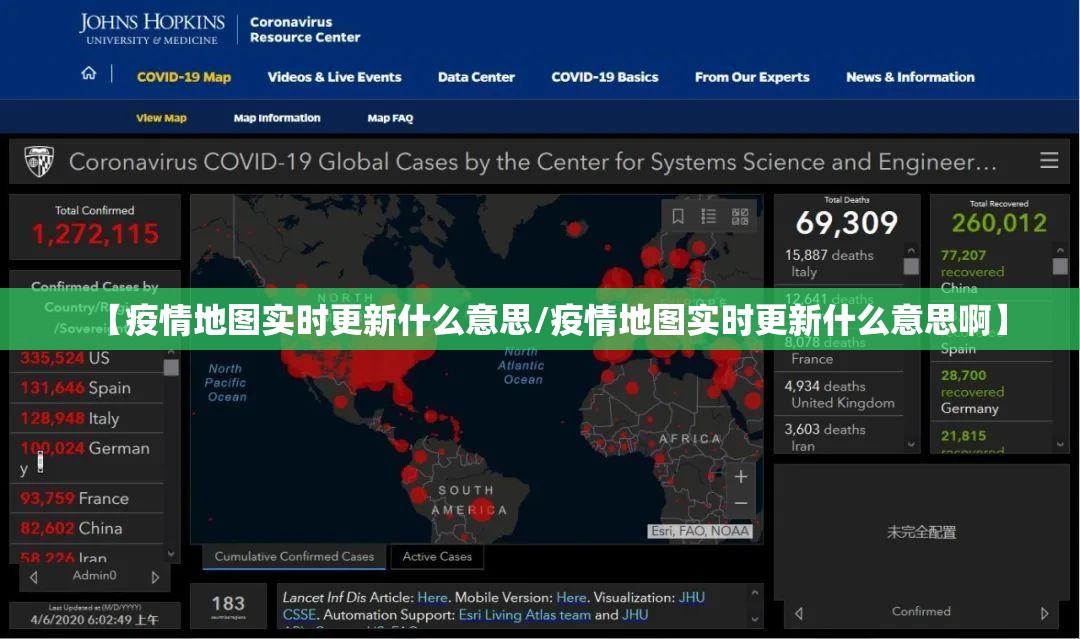Image resolution: width=1080 pixels, height=639 pixels.
Task: Open the home icon in the navigation bar
Action: click(x=89, y=73)
